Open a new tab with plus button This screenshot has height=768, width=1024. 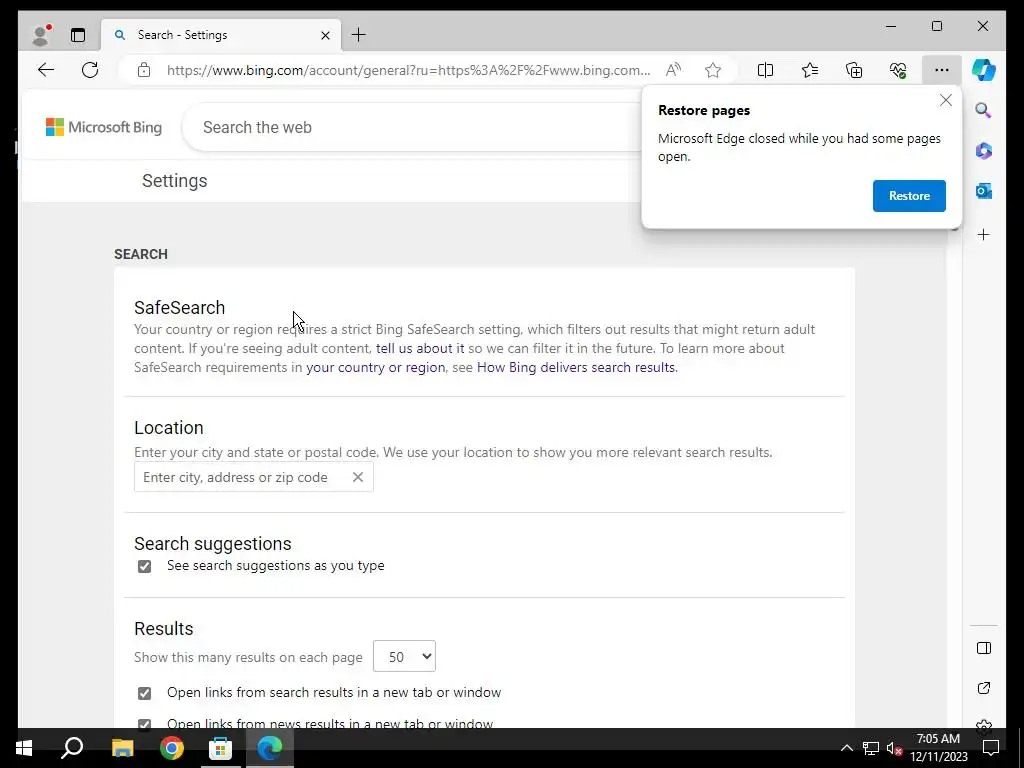click(x=359, y=35)
